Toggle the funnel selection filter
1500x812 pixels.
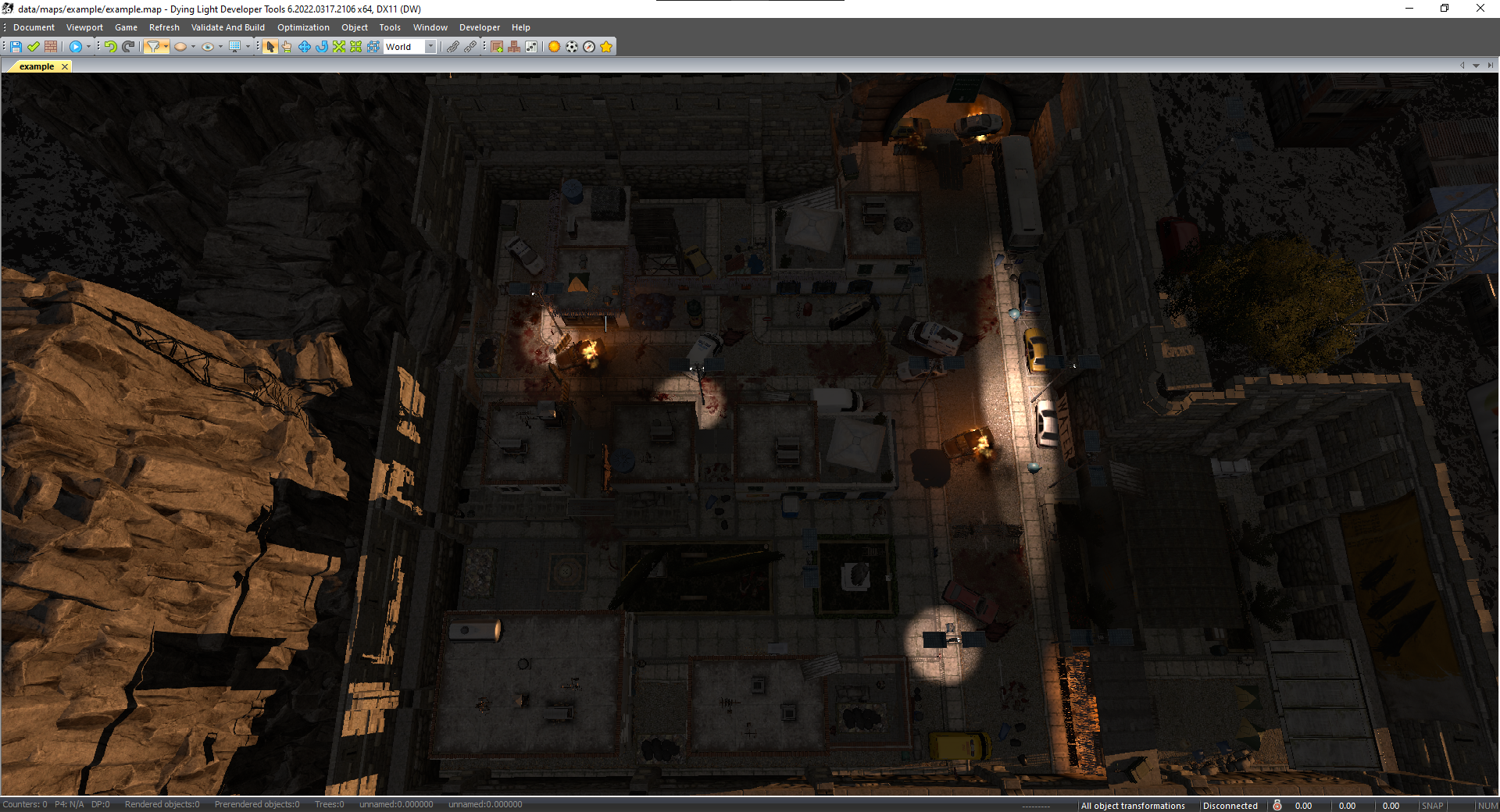click(x=152, y=47)
